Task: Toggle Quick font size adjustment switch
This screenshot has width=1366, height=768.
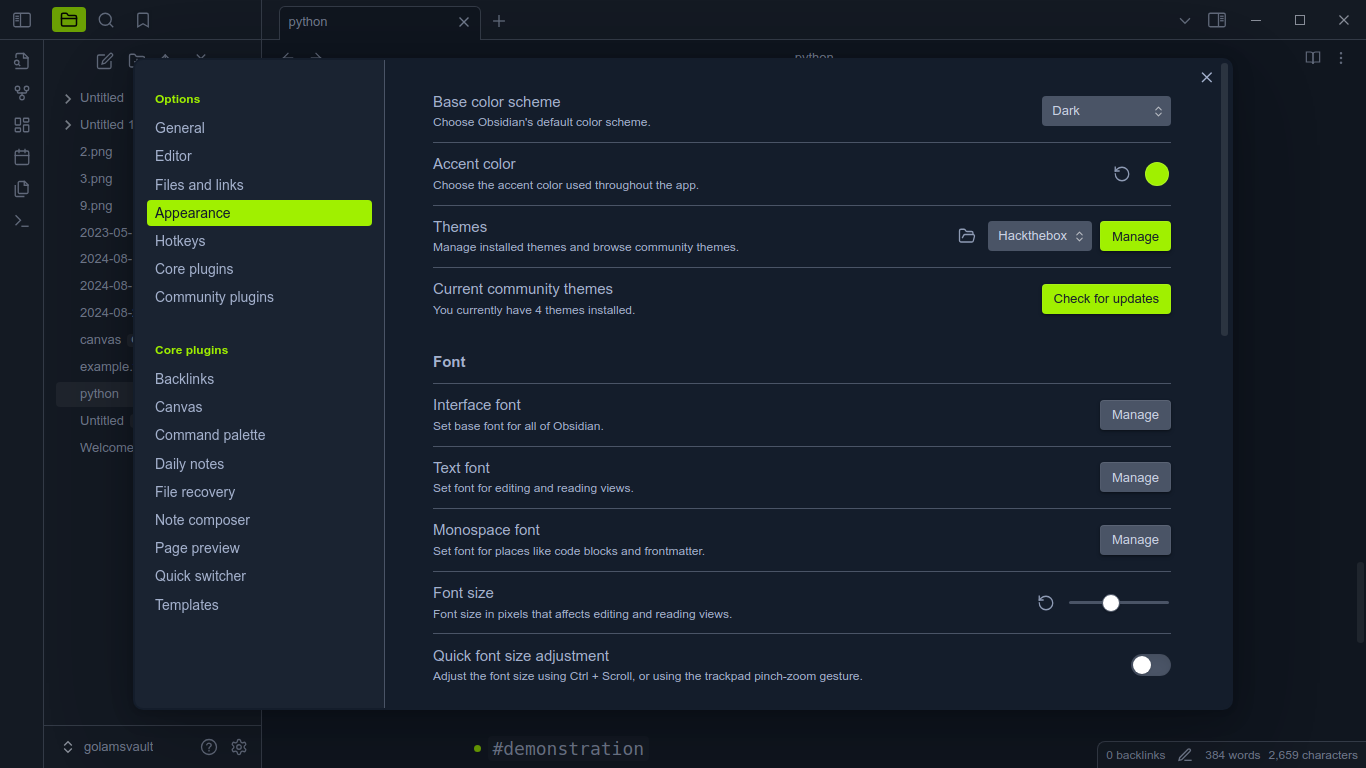Action: click(x=1150, y=665)
